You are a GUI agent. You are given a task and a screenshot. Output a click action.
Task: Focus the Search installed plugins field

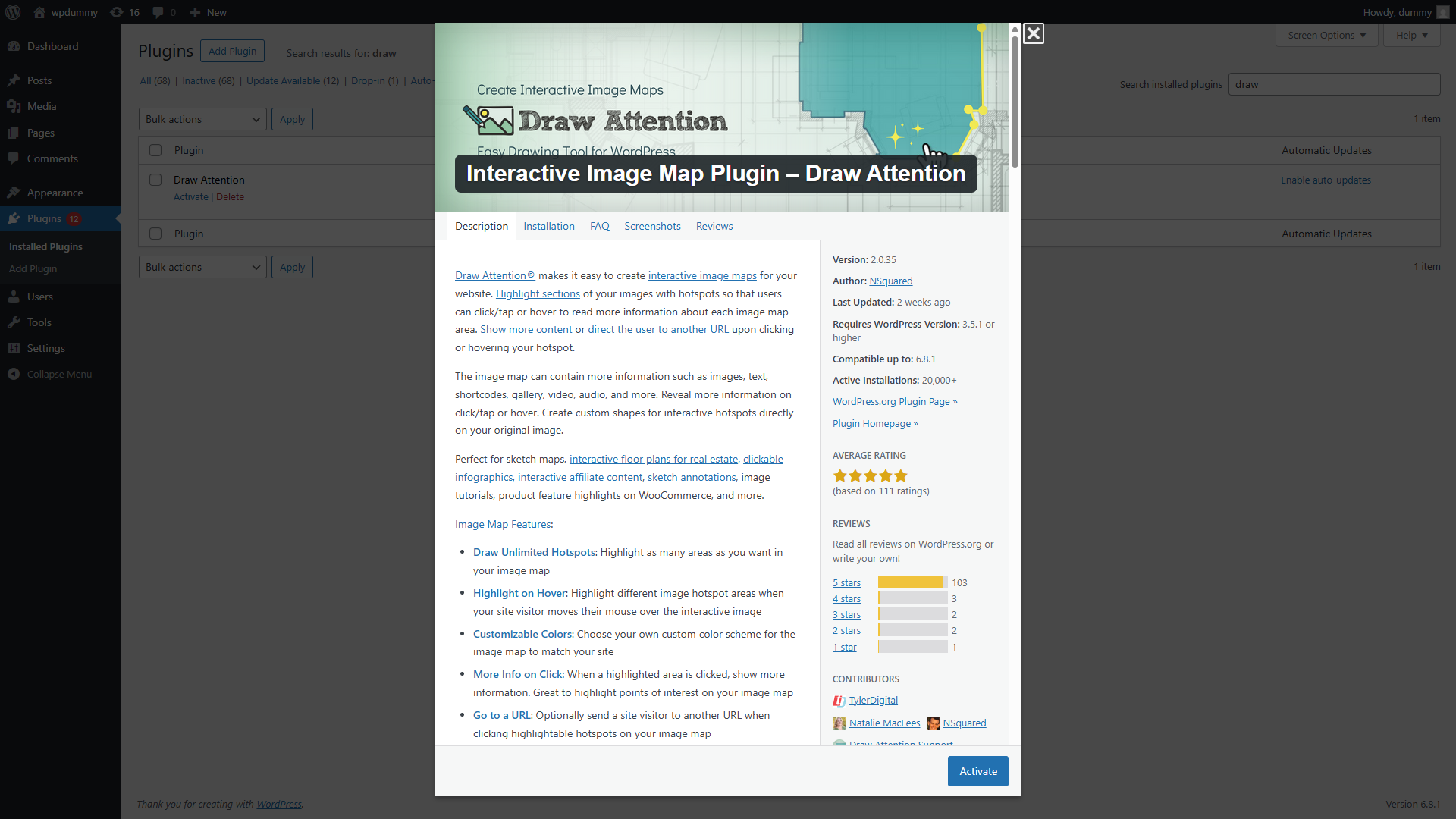tap(1334, 84)
